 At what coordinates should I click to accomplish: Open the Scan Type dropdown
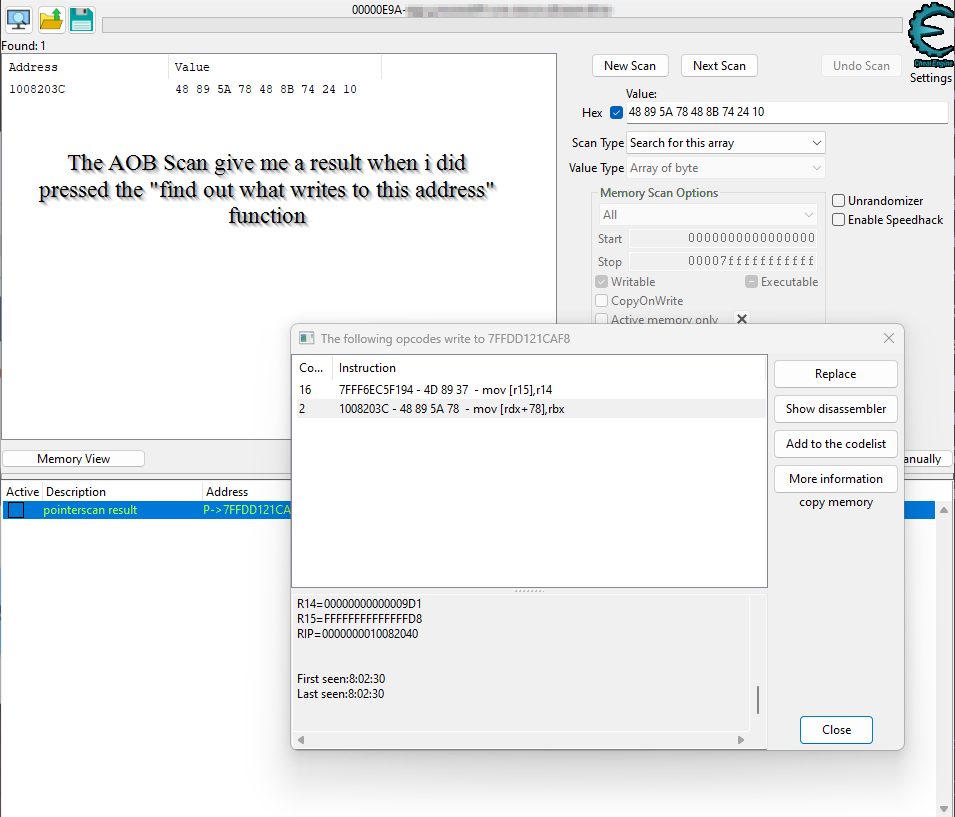click(725, 143)
